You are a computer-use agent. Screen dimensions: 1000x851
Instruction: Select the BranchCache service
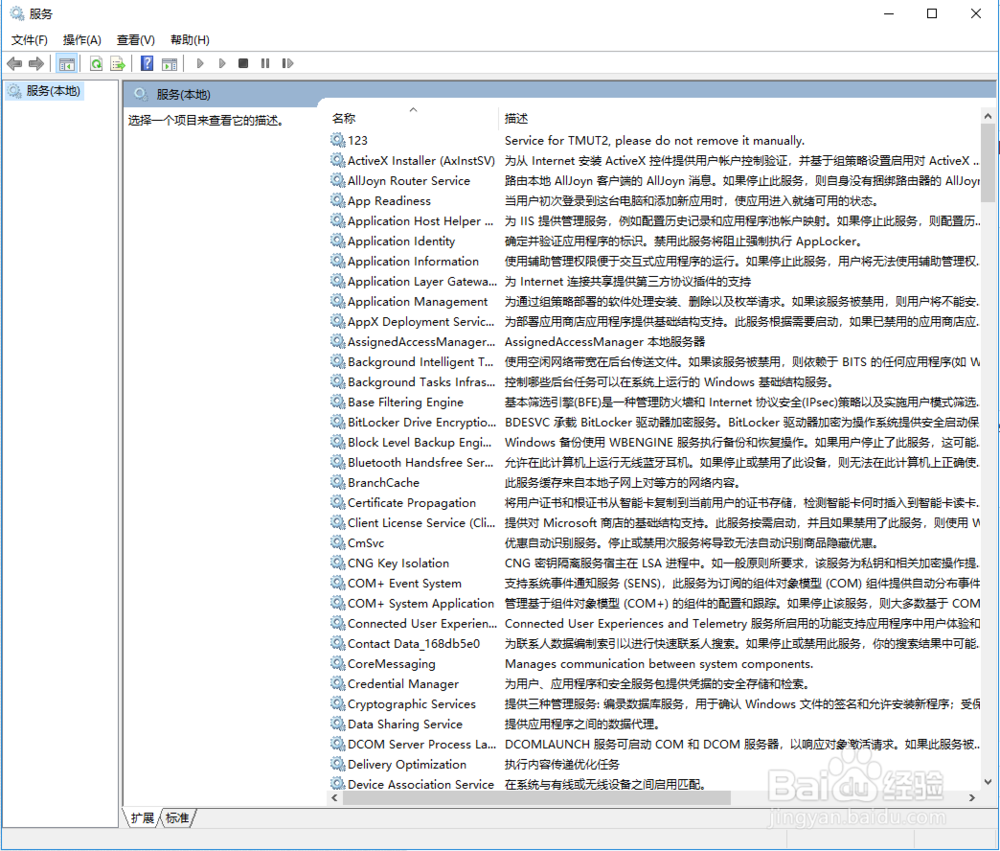[x=655, y=483]
